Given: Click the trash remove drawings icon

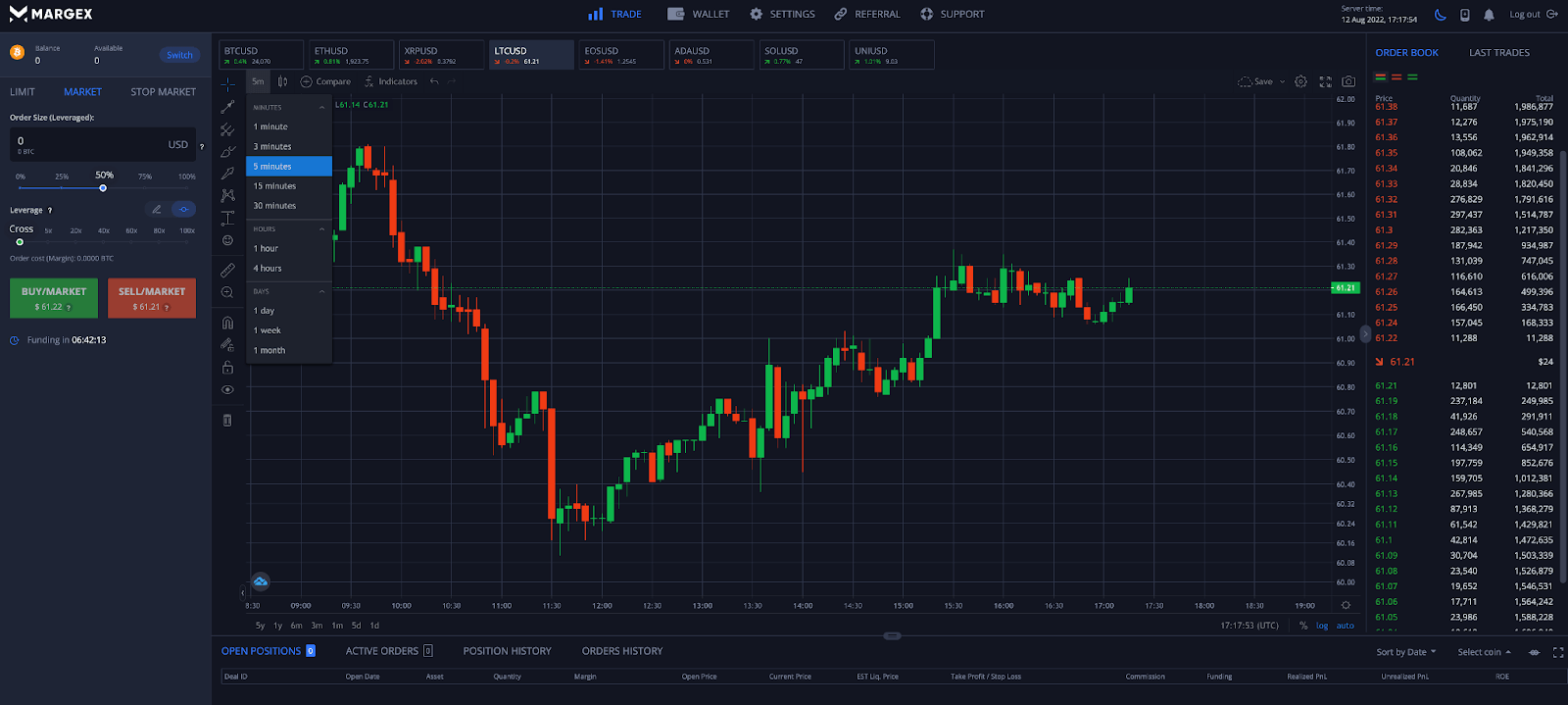Looking at the screenshot, I should pos(227,421).
